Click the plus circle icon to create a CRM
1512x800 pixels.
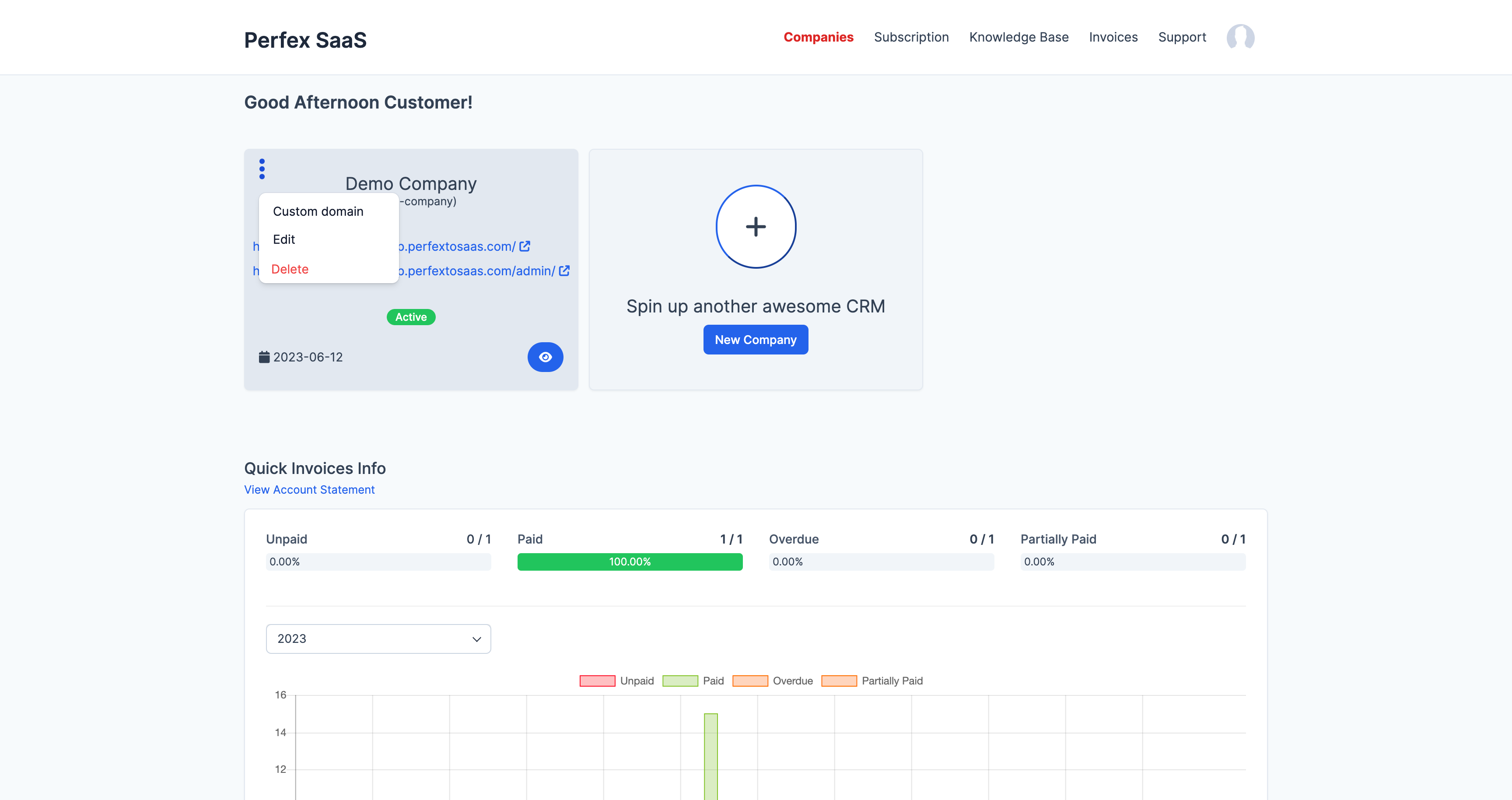[756, 227]
